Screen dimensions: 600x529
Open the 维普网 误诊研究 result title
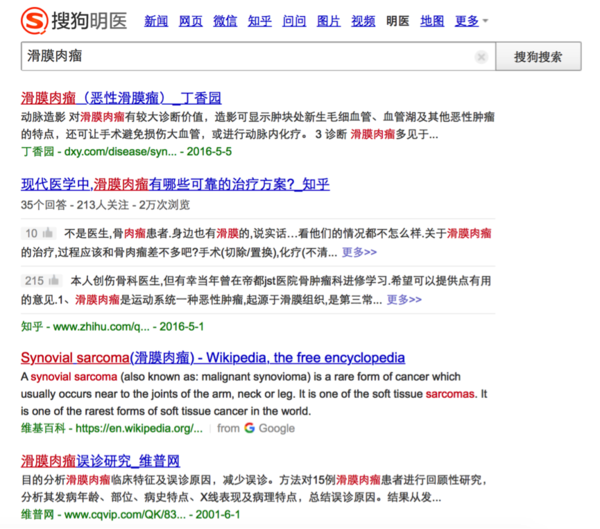(x=100, y=460)
